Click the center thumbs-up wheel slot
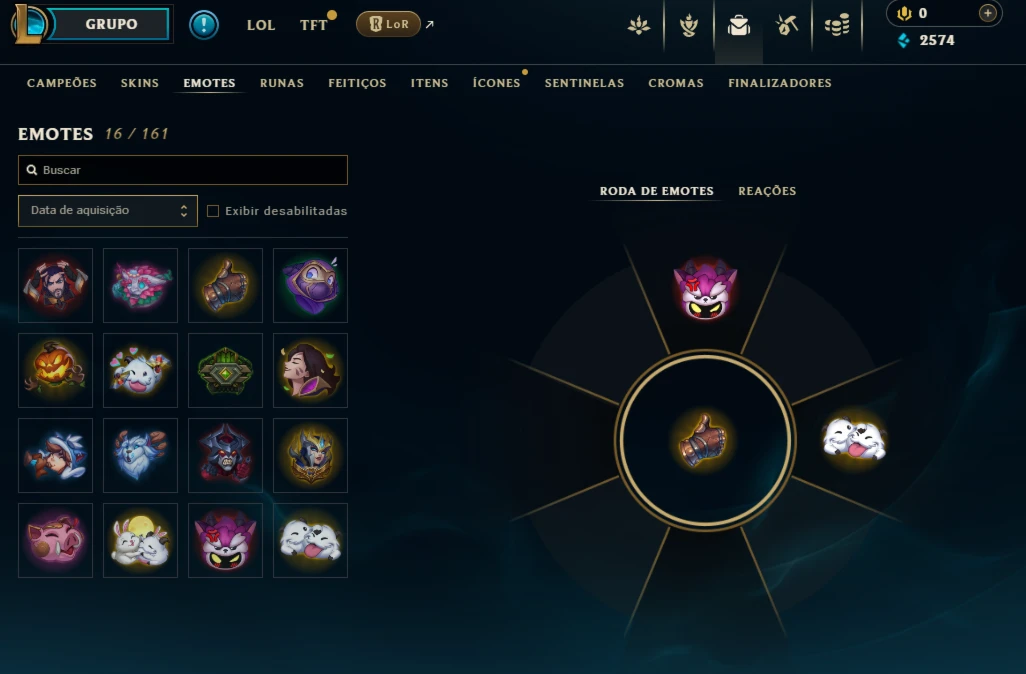The width and height of the screenshot is (1026, 674). pos(704,440)
